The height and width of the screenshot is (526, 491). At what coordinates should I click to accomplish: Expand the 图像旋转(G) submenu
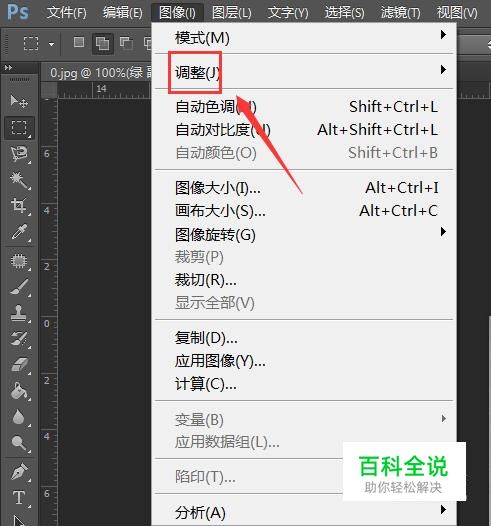(304, 234)
